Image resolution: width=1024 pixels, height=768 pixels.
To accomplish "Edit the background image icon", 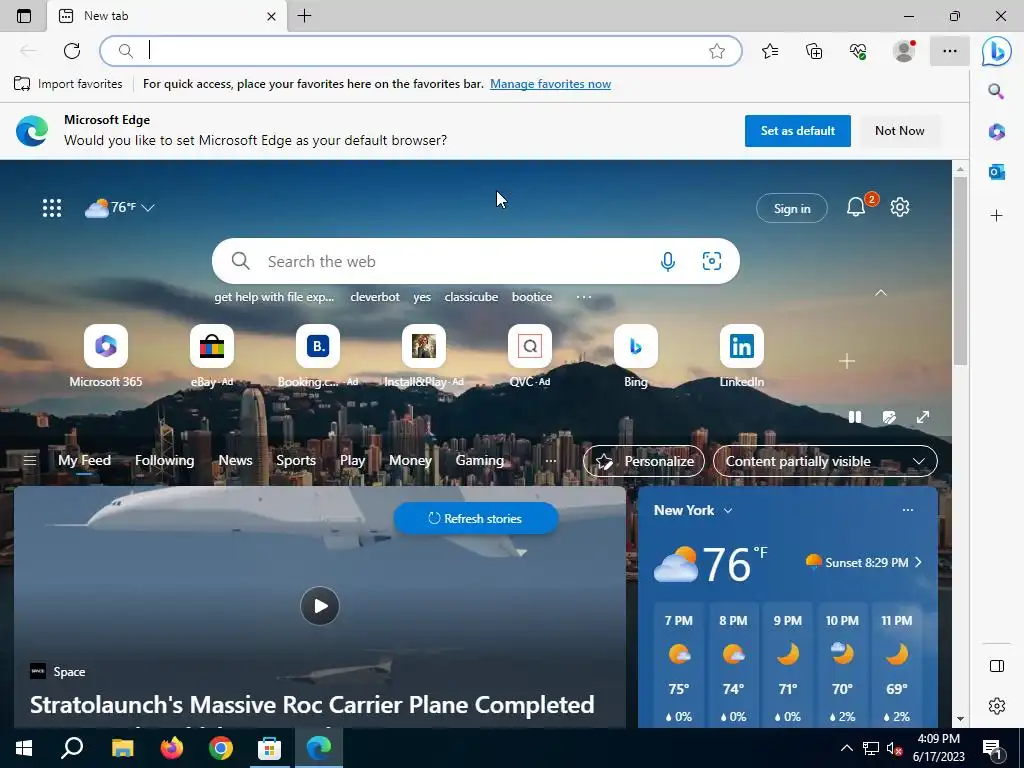I will click(x=889, y=417).
